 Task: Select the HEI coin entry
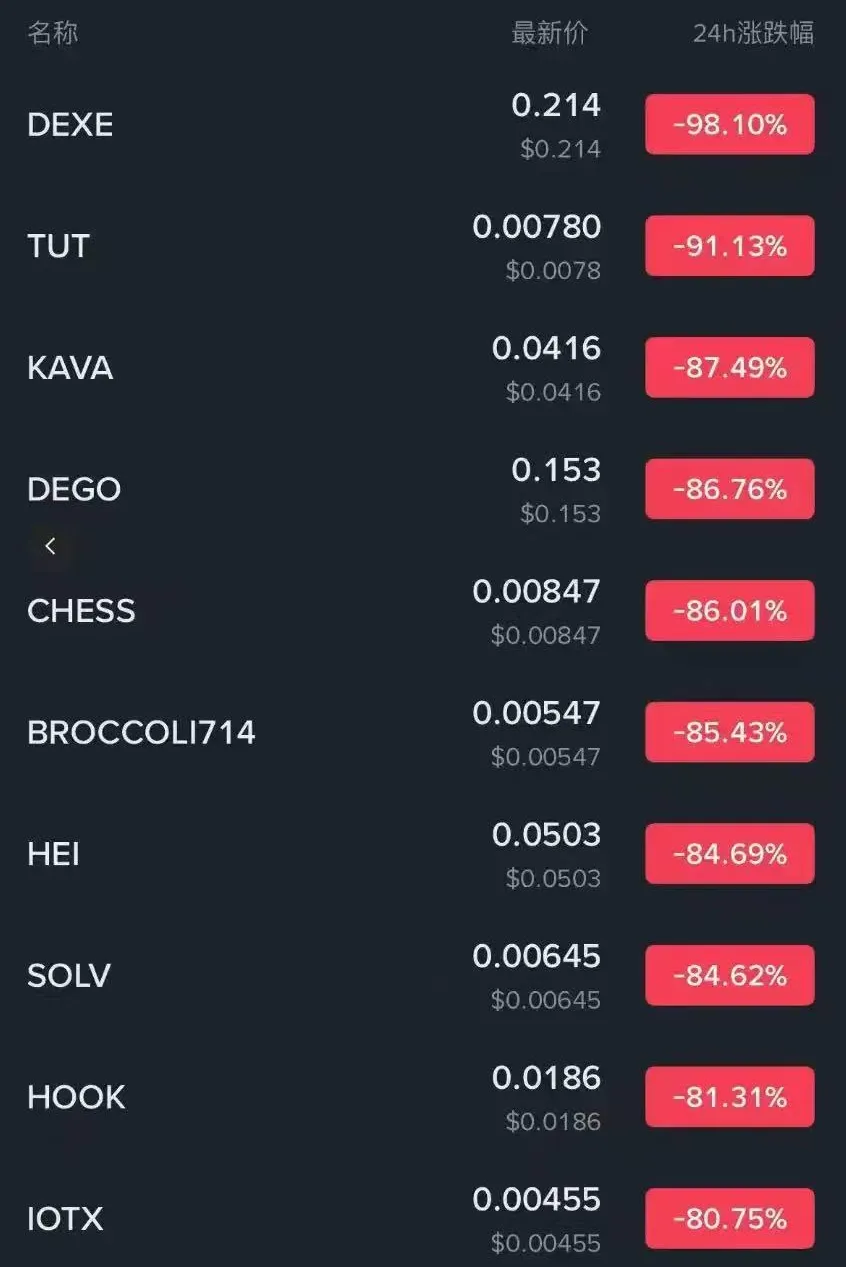(x=53, y=854)
